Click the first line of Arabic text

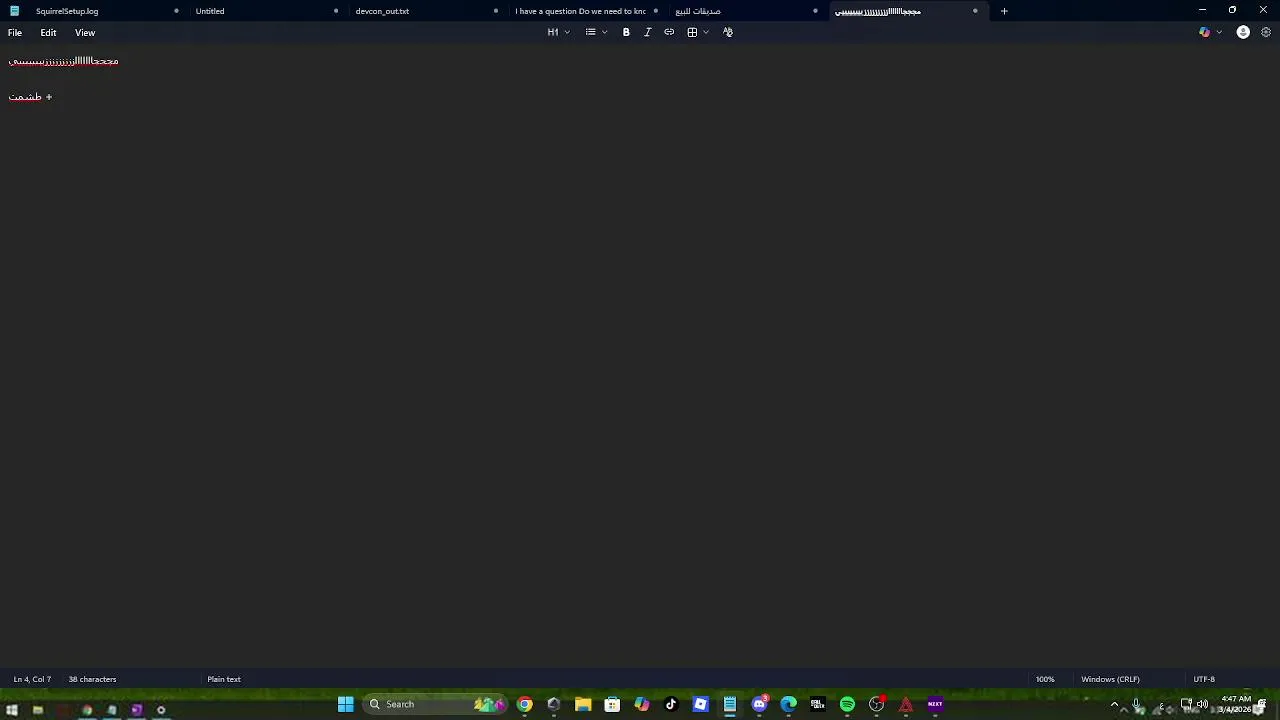[63, 61]
